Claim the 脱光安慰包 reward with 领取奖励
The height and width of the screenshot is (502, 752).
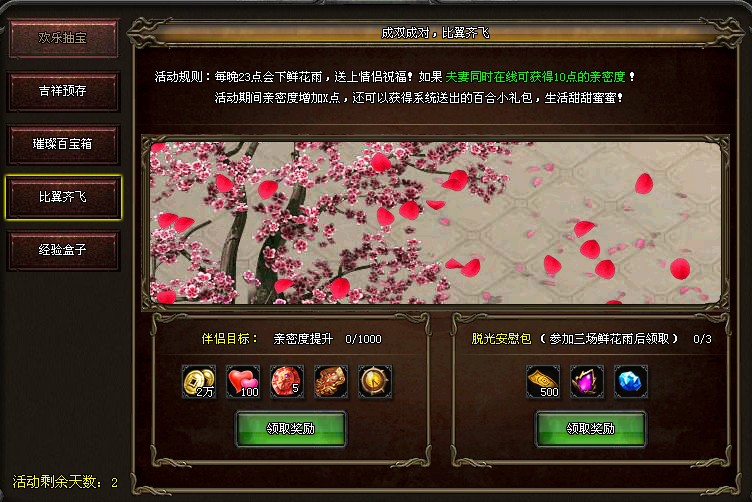click(x=591, y=428)
